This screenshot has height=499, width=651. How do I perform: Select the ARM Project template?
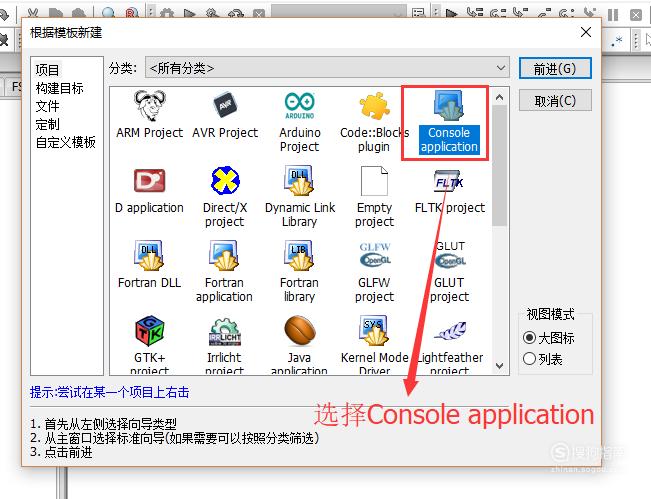149,115
